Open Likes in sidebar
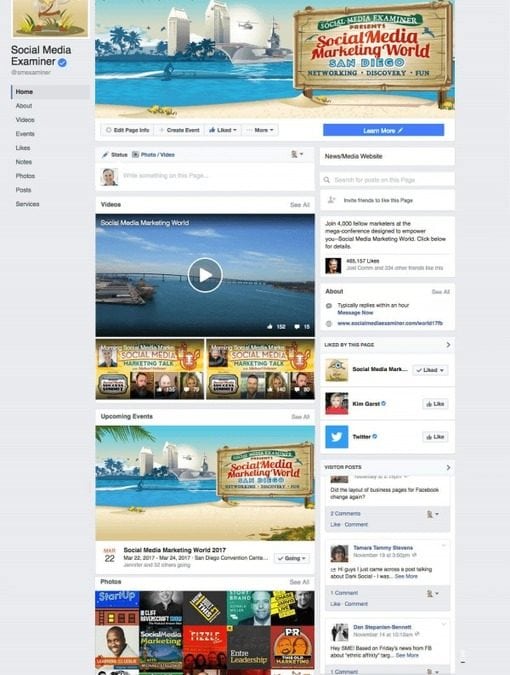Screen dimensions: 510x675 (x=23, y=148)
